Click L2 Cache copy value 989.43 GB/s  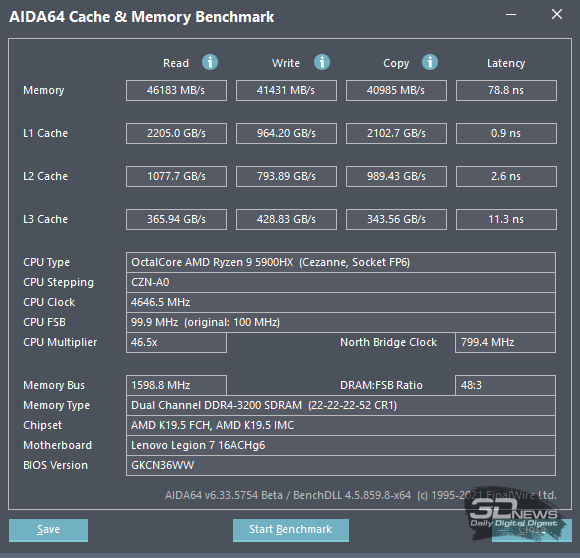click(396, 176)
